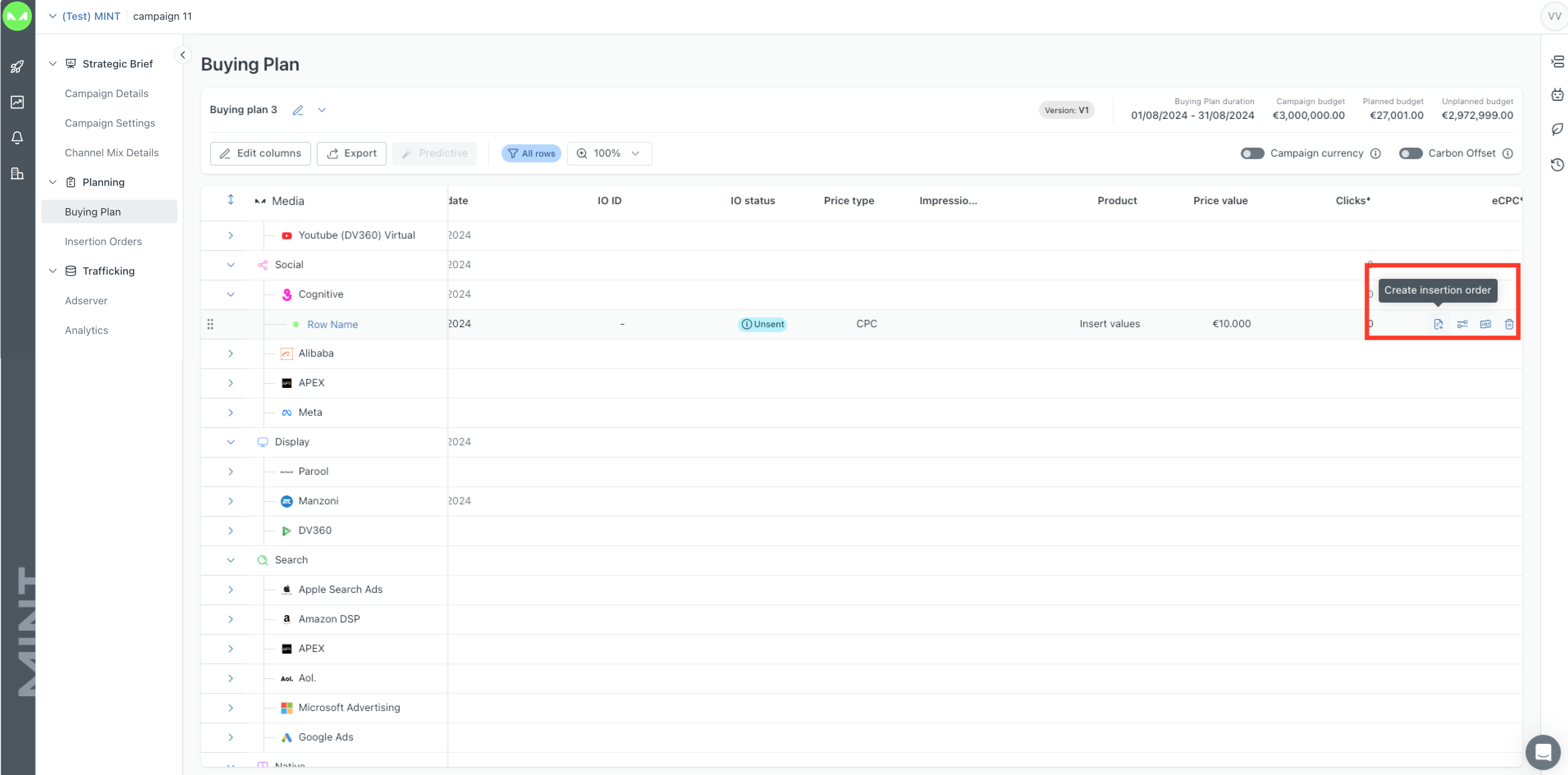Click the trash delete icon on Row Name row
The width and height of the screenshot is (1568, 775).
1509,324
